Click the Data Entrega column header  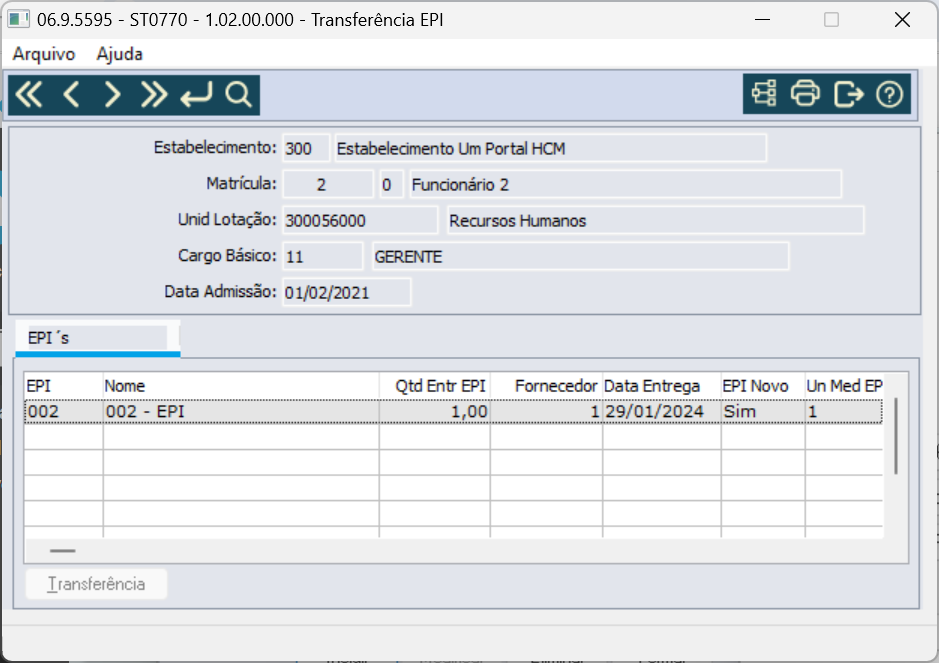click(662, 386)
